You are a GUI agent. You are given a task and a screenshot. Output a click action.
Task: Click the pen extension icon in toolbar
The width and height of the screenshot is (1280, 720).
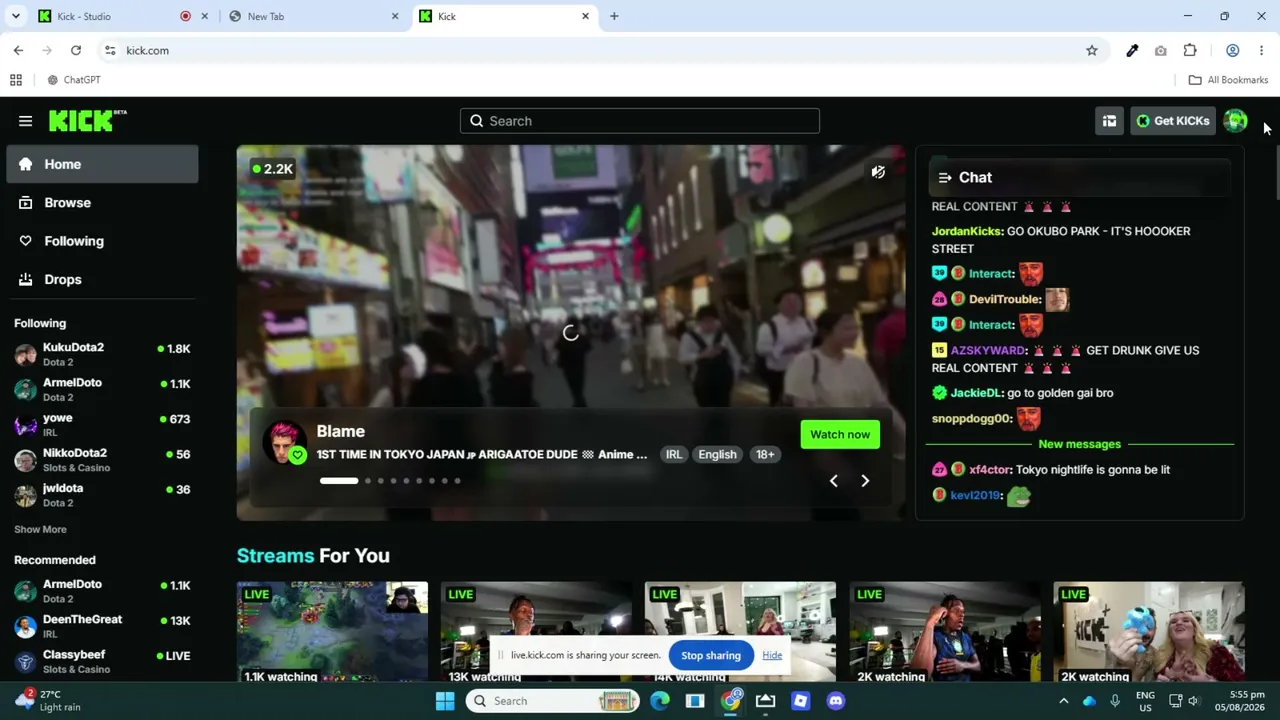(x=1132, y=50)
